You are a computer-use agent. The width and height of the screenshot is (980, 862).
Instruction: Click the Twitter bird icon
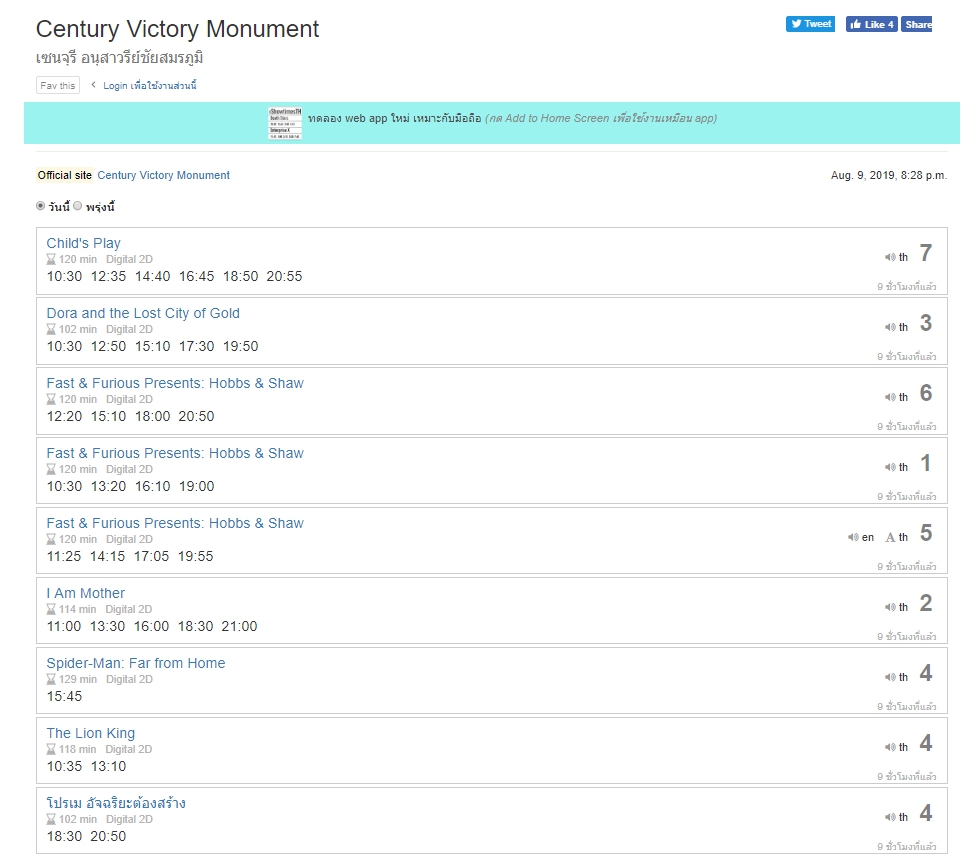point(796,24)
